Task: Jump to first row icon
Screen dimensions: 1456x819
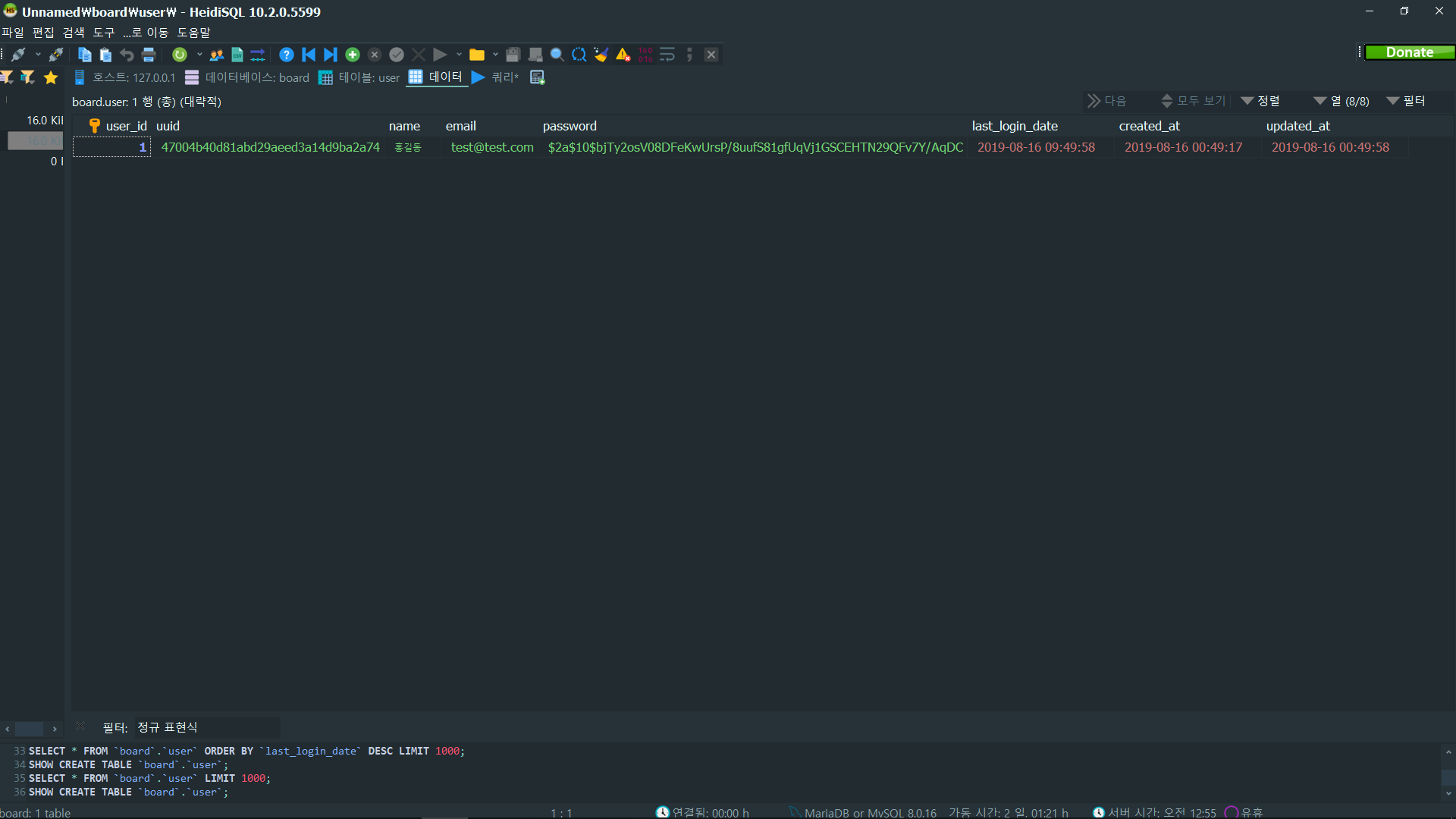Action: click(x=309, y=55)
